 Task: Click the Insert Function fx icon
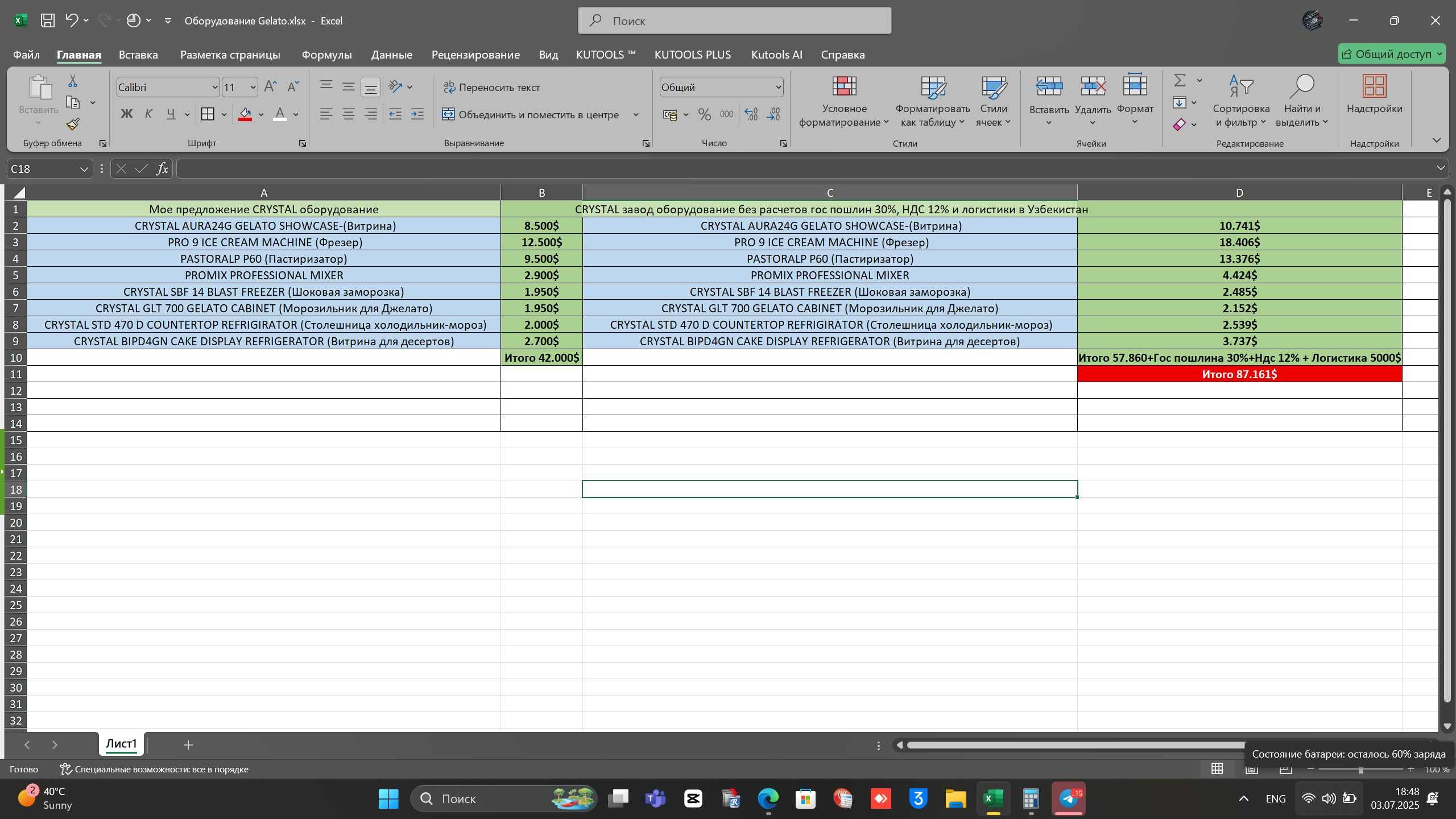pyautogui.click(x=163, y=168)
